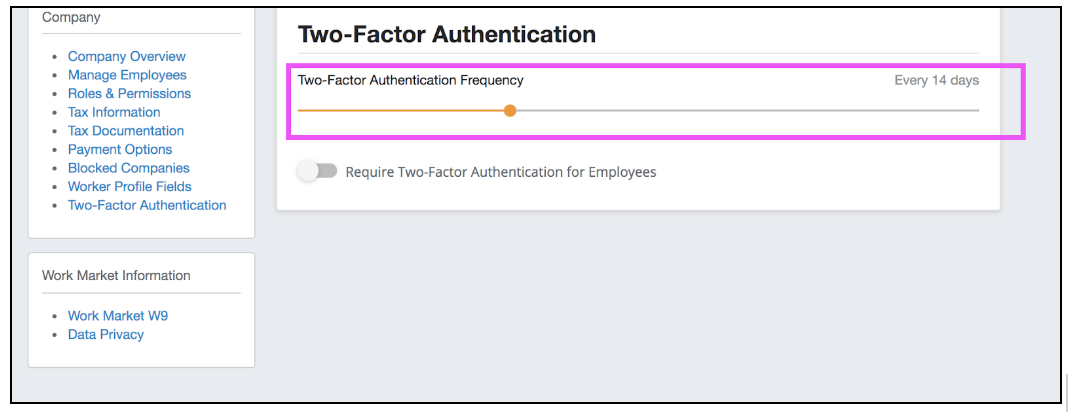1068x412 pixels.
Task: Enable Require Two-Factor Authentication for Employees switch
Action: [x=318, y=172]
